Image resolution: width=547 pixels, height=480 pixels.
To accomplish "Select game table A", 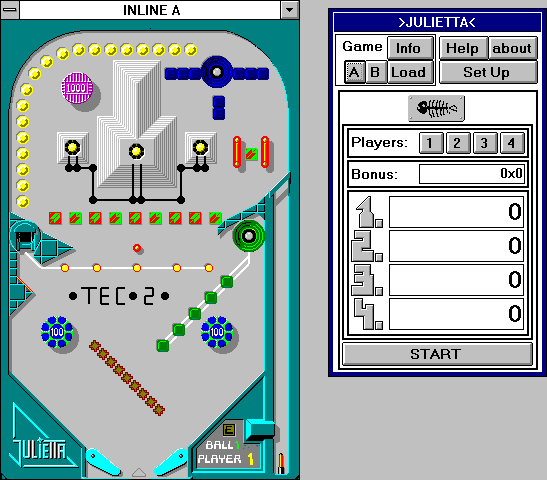I will pos(354,72).
